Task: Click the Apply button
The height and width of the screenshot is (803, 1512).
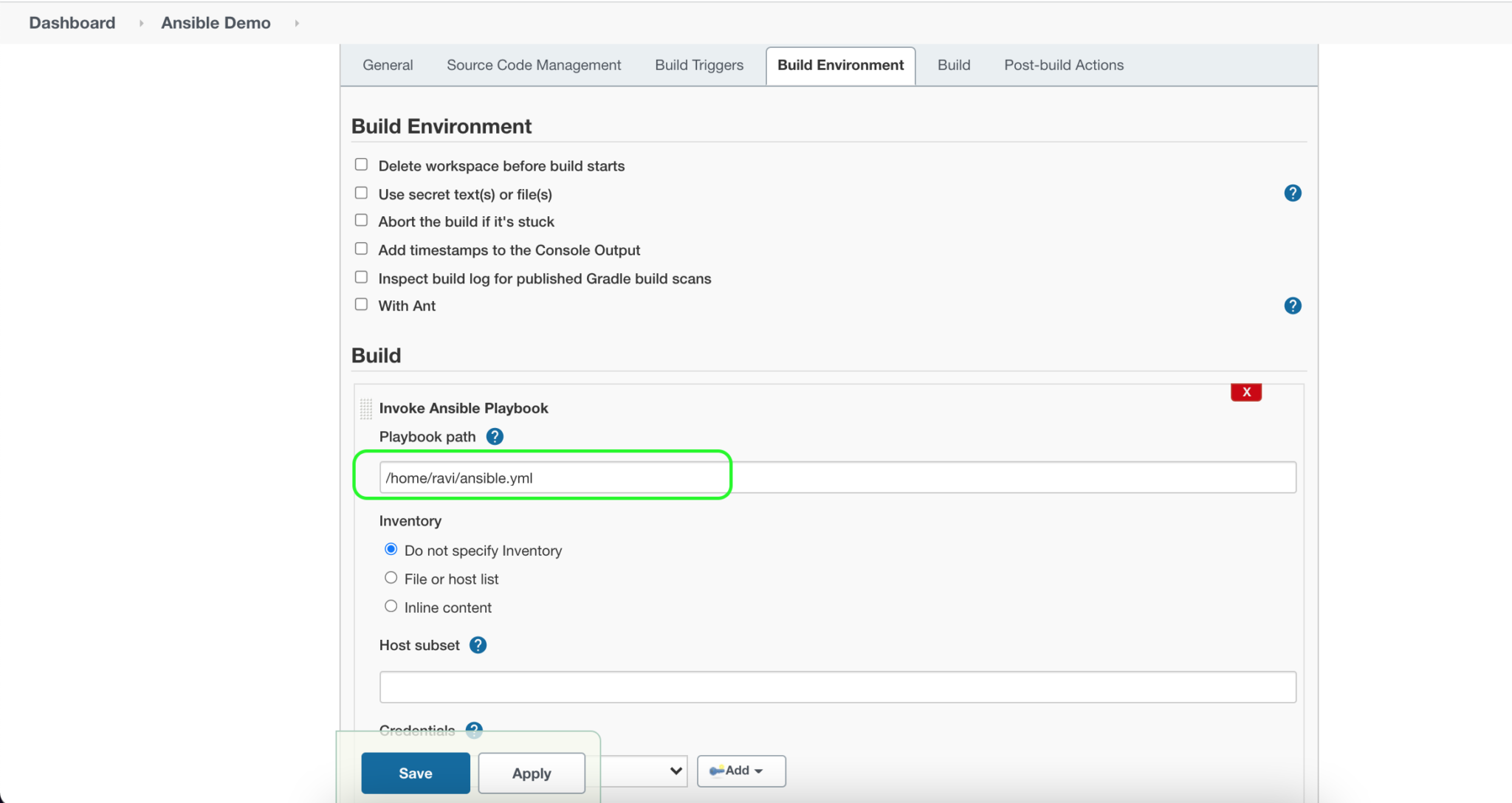Action: click(531, 772)
